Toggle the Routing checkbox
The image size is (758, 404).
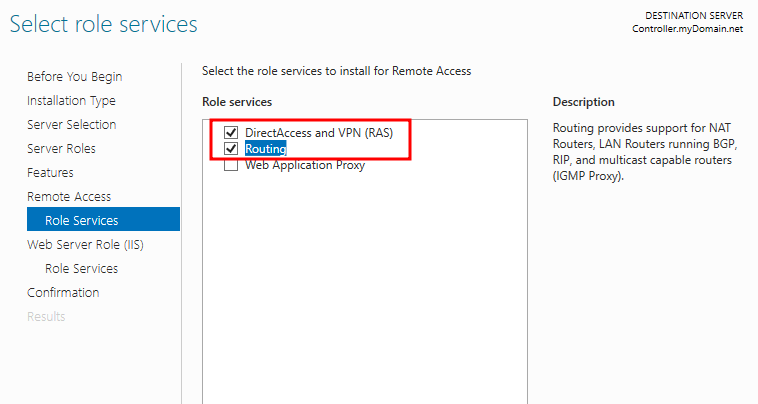(231, 148)
